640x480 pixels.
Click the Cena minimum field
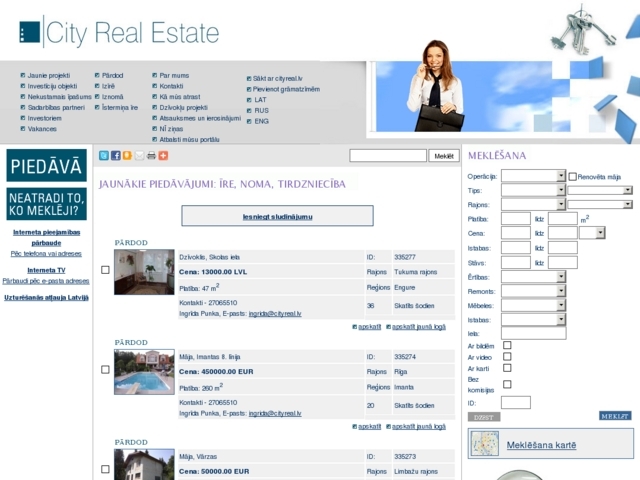516,233
